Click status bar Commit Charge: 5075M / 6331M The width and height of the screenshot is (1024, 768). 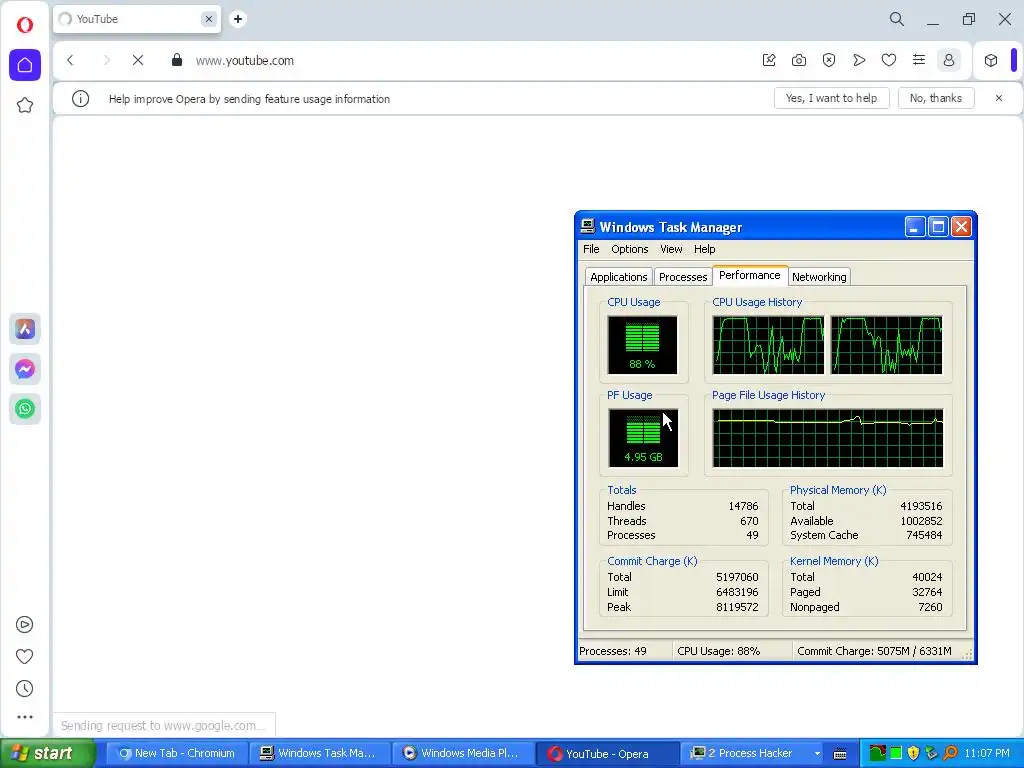pos(874,651)
